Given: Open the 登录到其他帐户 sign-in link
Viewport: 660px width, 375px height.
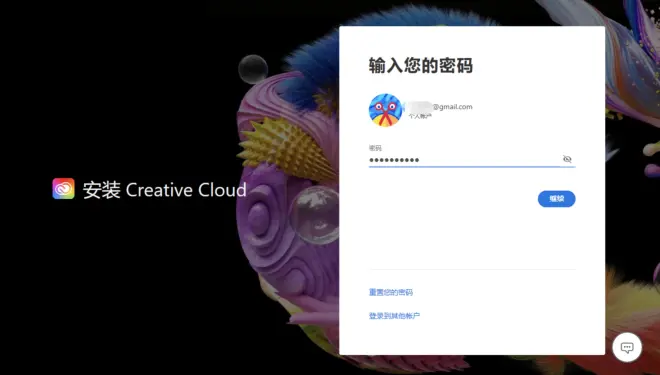Looking at the screenshot, I should [394, 316].
